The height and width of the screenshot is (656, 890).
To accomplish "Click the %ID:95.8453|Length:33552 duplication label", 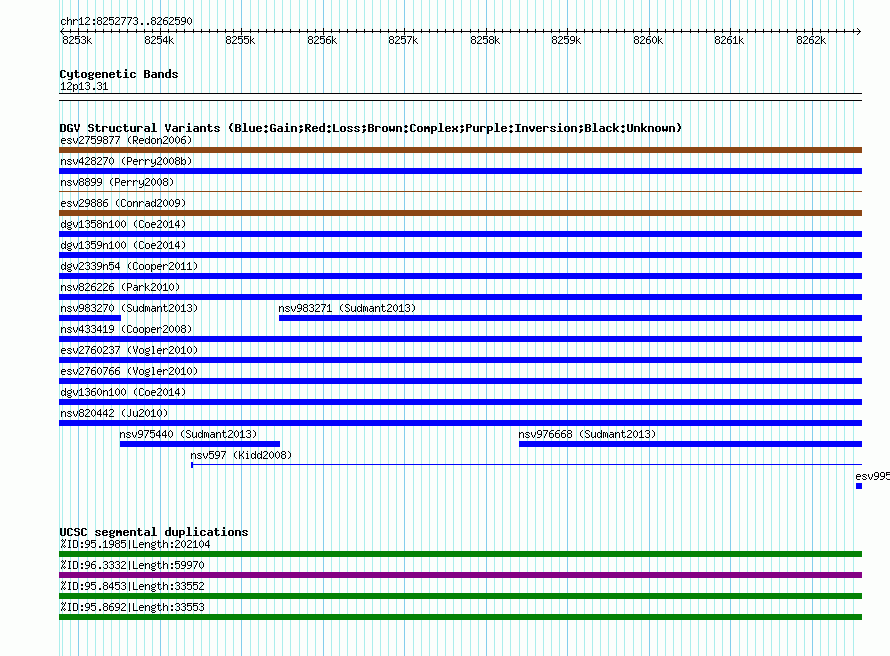I will (132, 586).
